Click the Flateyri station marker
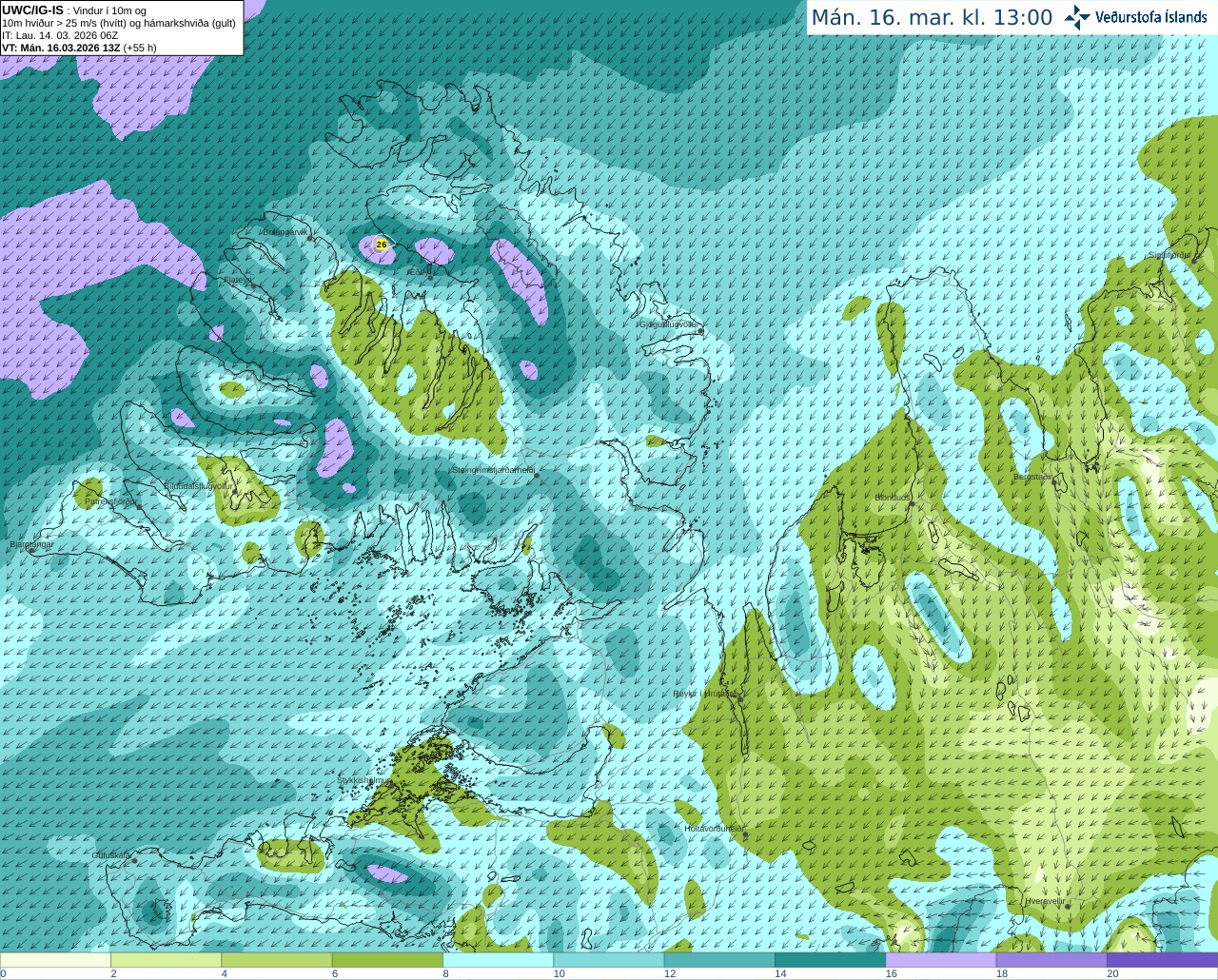This screenshot has width=1218, height=980. coord(253,285)
